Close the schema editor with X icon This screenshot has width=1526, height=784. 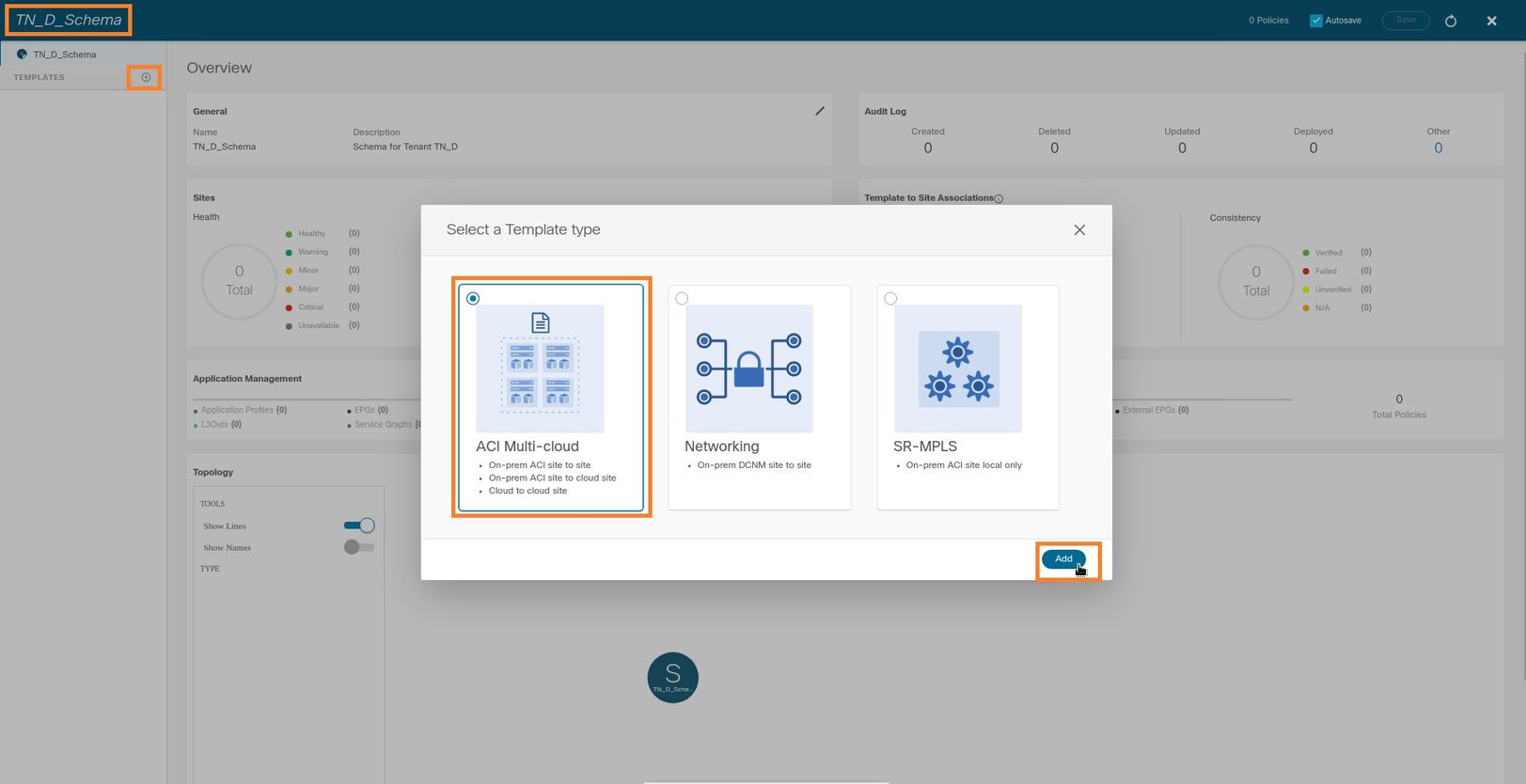(x=1491, y=21)
